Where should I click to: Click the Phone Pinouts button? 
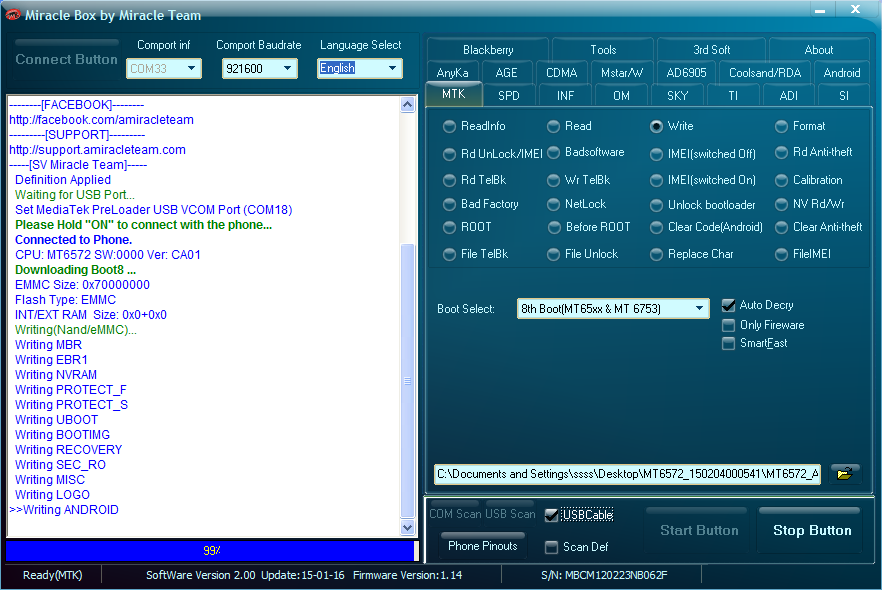[483, 546]
